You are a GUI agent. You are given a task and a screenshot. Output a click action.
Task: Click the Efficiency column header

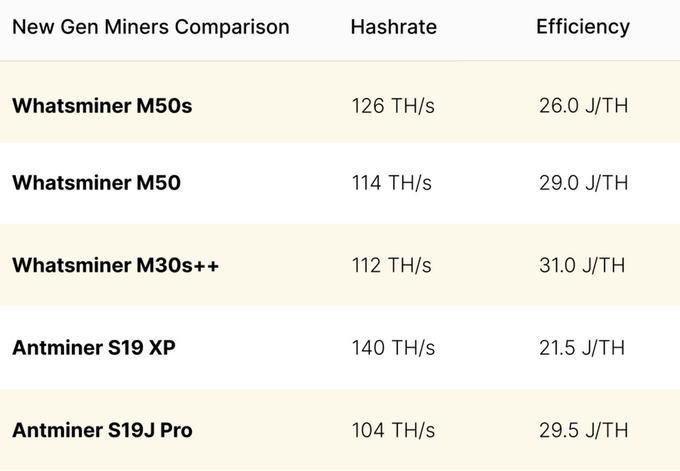[583, 27]
